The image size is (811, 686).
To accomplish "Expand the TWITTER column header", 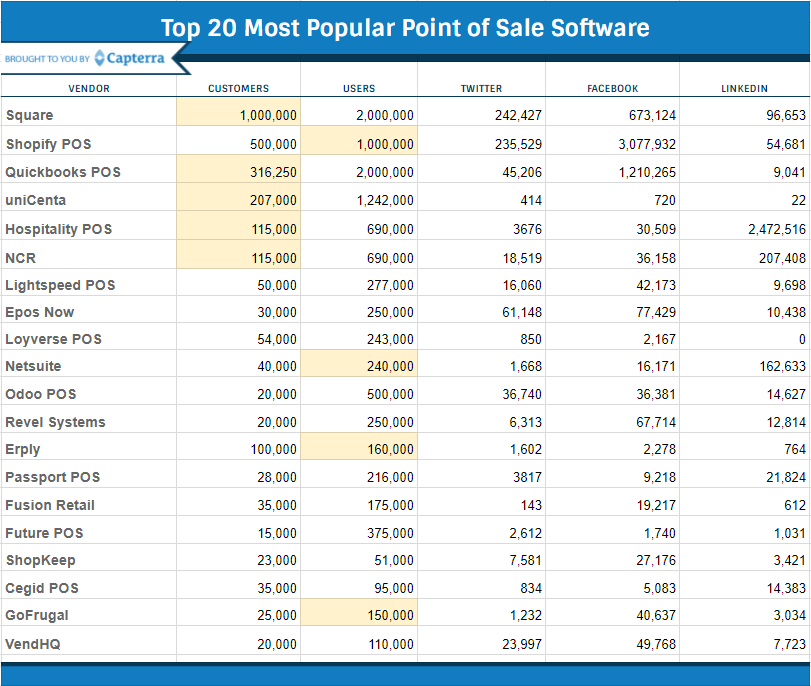I will click(x=480, y=88).
